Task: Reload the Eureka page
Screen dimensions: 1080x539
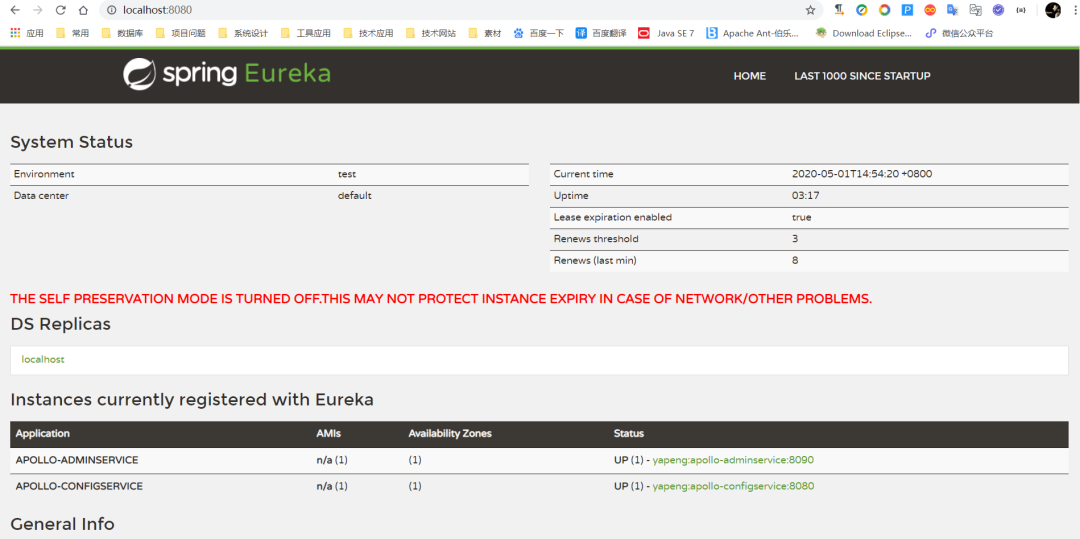Action: click(x=61, y=10)
